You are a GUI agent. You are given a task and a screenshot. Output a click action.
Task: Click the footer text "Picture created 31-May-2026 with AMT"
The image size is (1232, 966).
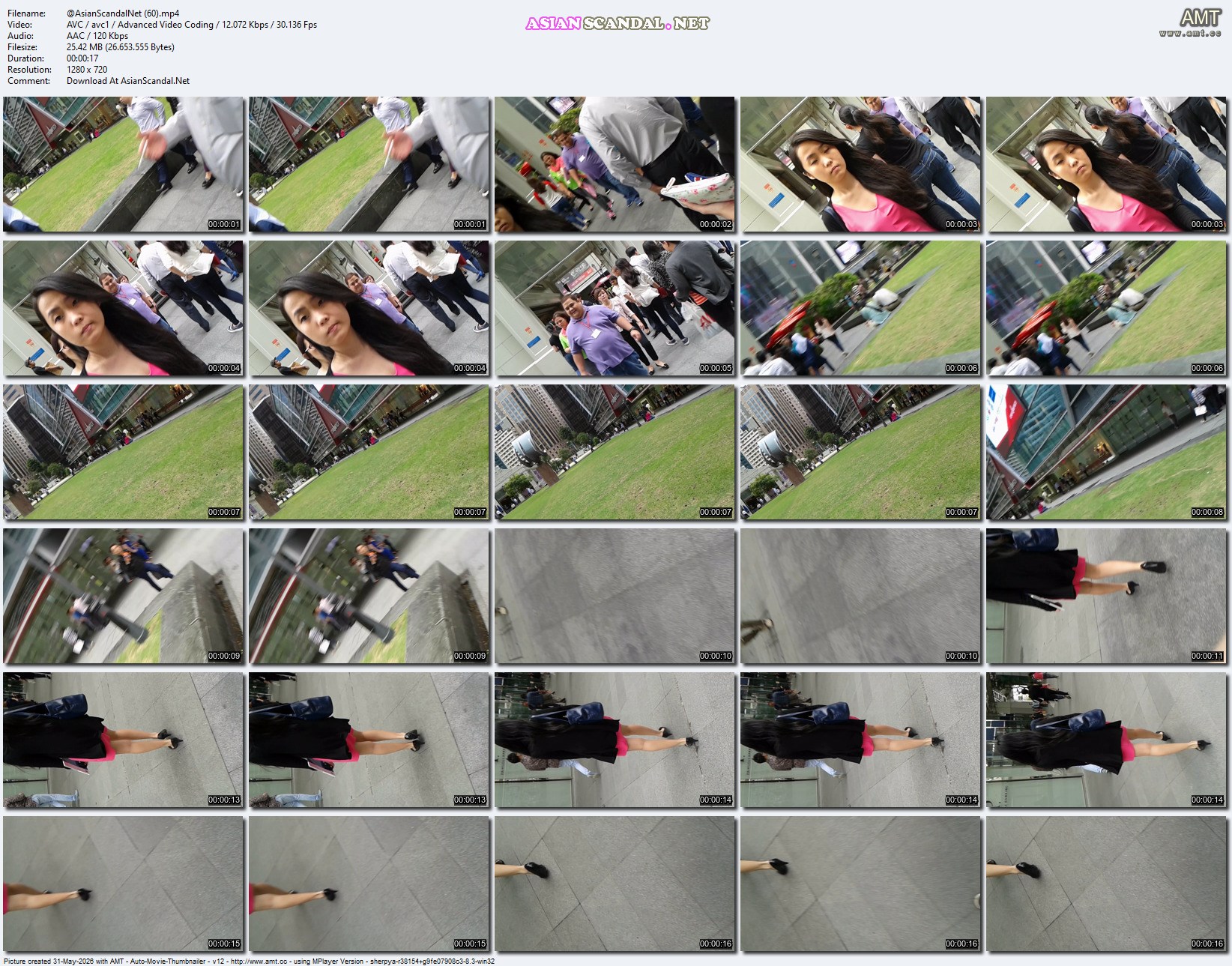point(64,961)
